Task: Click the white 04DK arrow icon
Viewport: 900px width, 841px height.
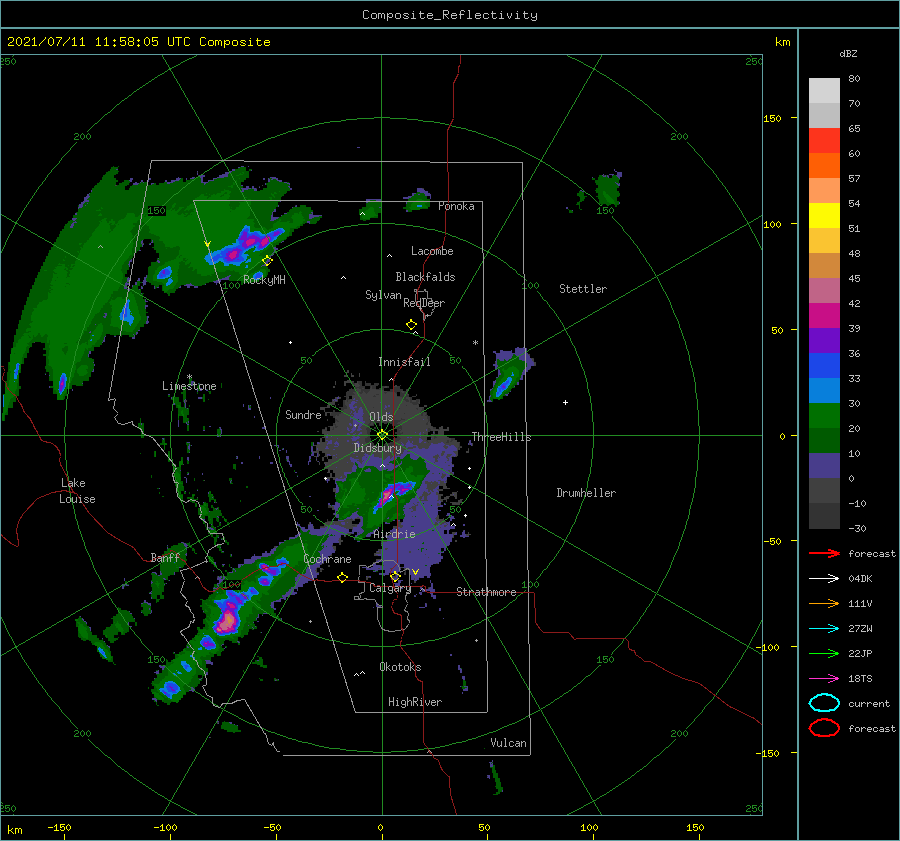Action: click(824, 578)
